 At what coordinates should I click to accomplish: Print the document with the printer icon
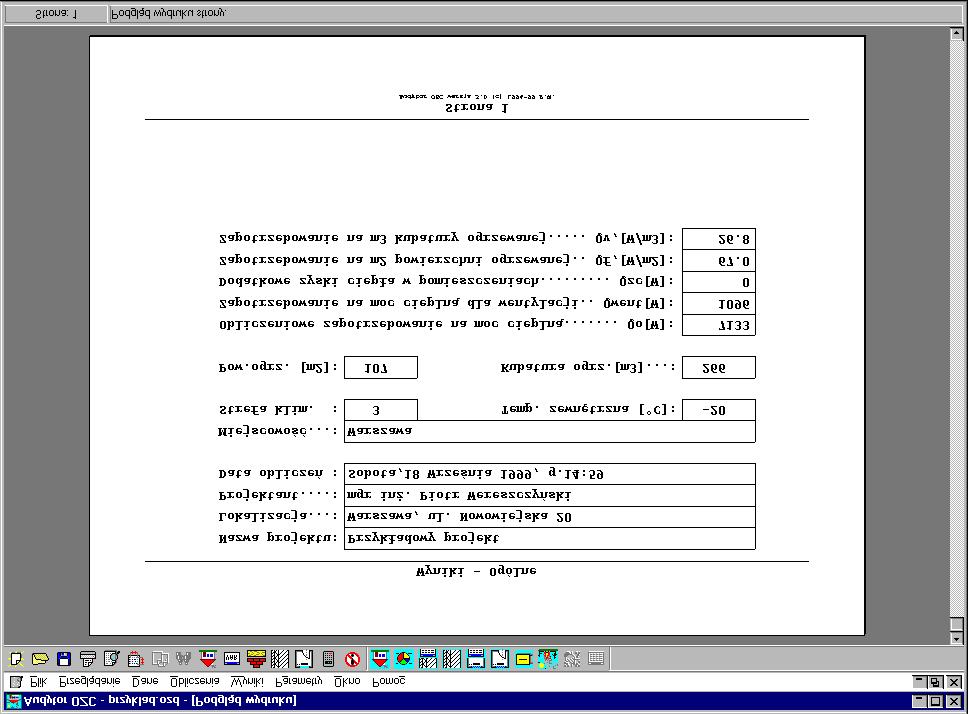point(88,659)
